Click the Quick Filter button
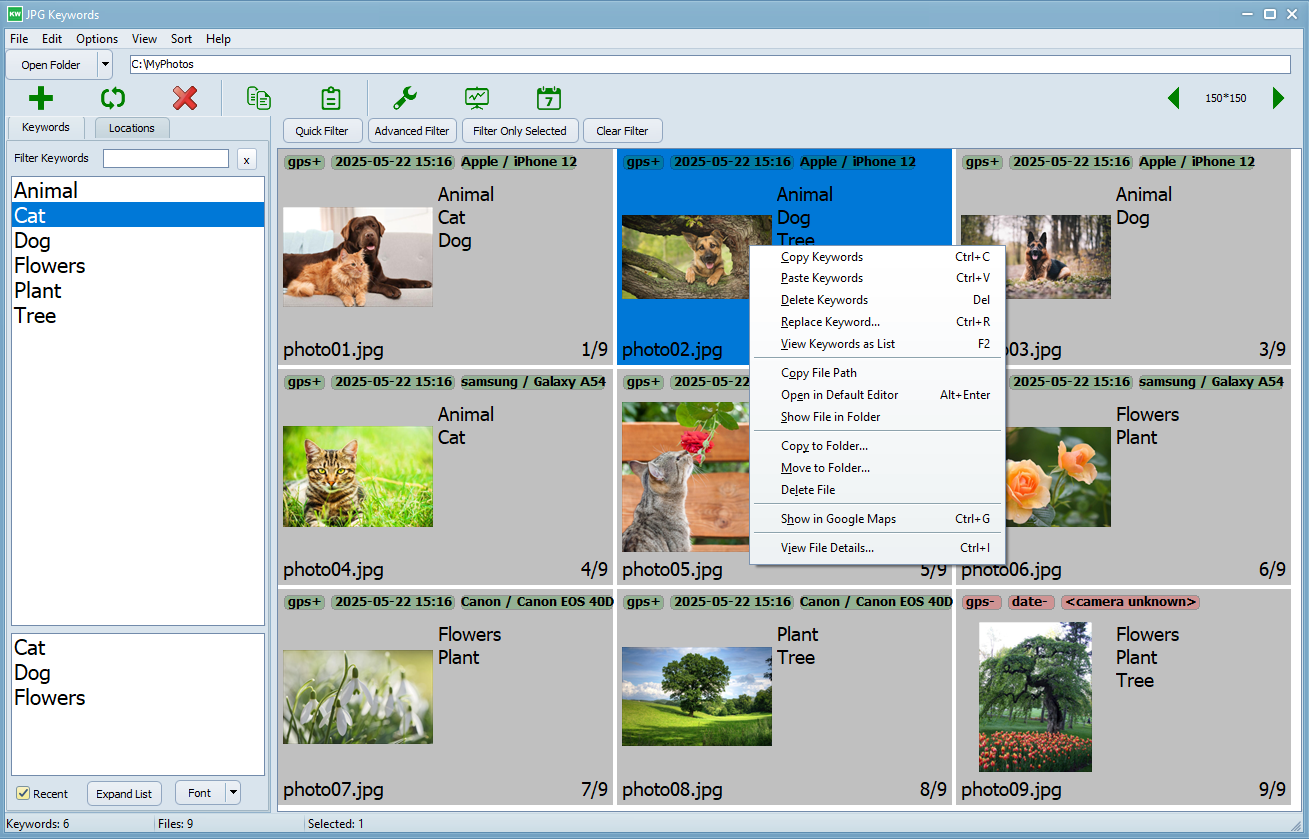Image resolution: width=1309 pixels, height=839 pixels. pyautogui.click(x=322, y=131)
